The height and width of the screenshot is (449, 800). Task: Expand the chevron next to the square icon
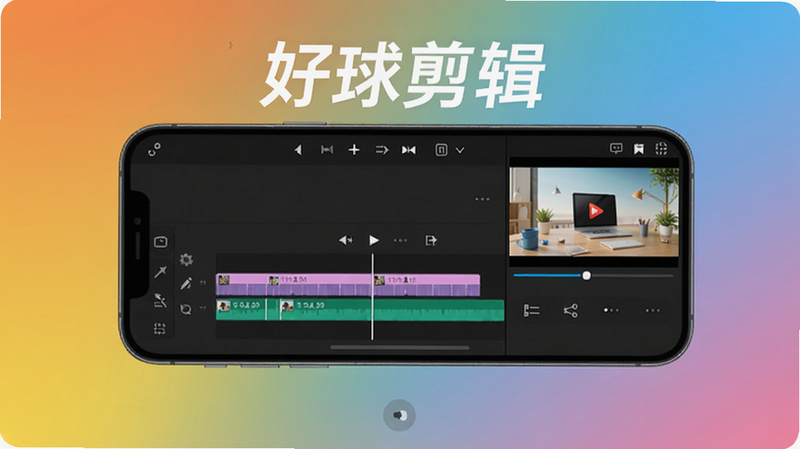pyautogui.click(x=460, y=150)
